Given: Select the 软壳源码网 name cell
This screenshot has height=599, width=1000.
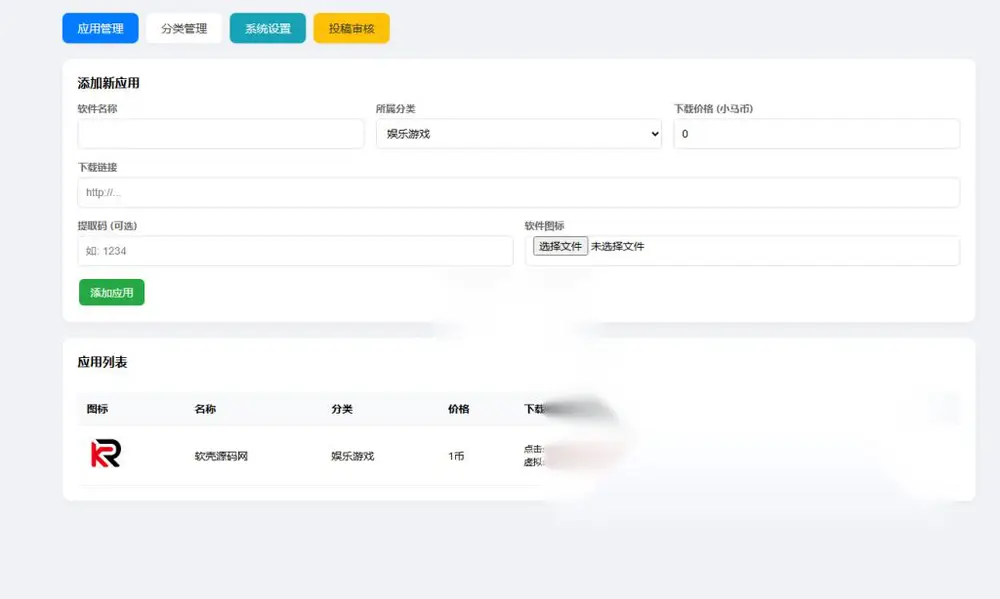Looking at the screenshot, I should 221,456.
